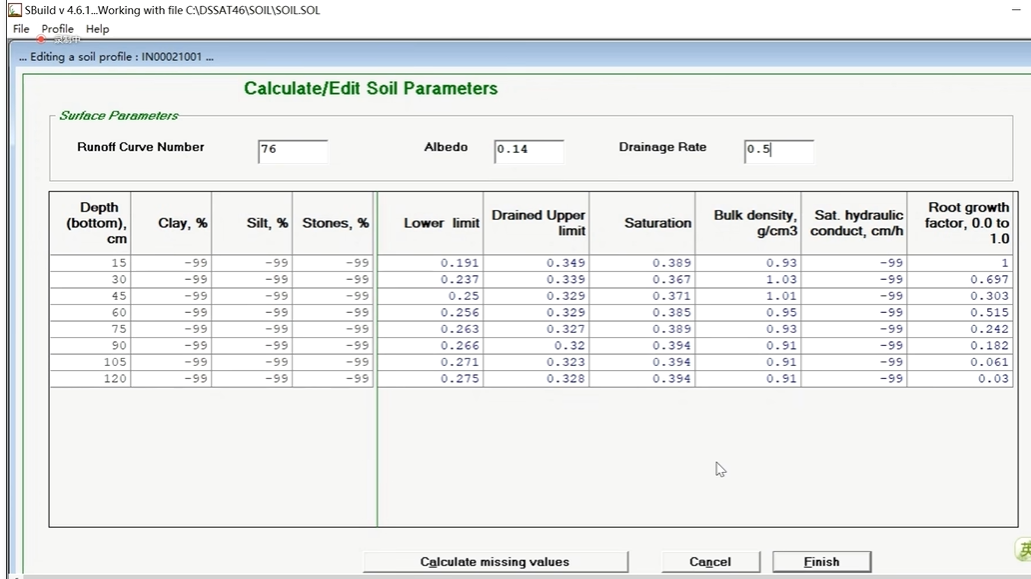1031x579 pixels.
Task: Select depth cell 15
Action: [91, 263]
